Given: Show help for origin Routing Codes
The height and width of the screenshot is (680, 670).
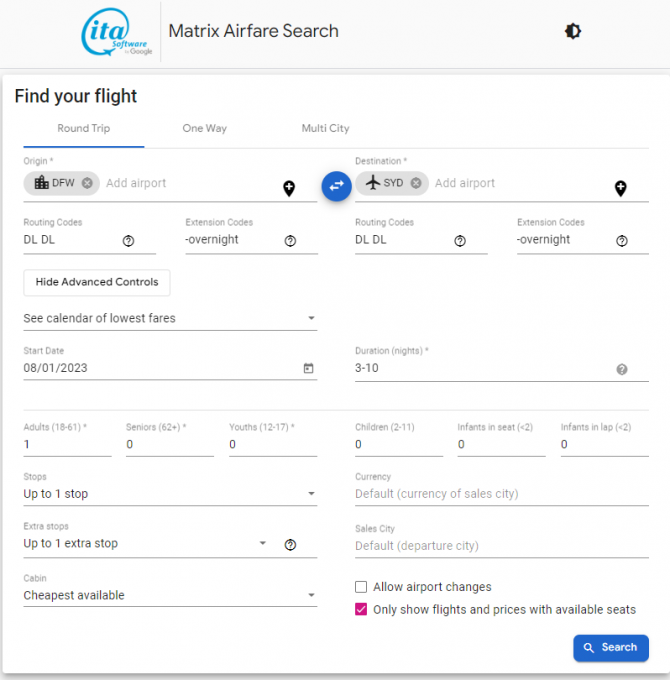Looking at the screenshot, I should (128, 241).
